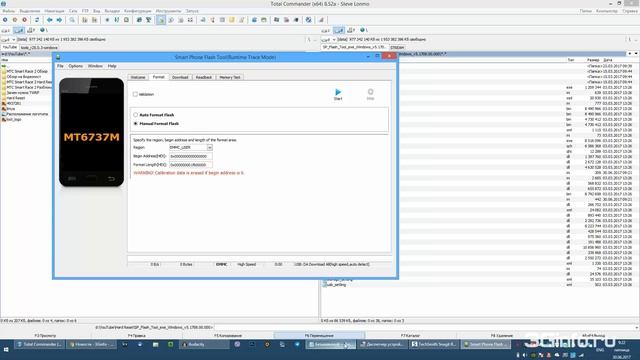640x360 pixels.
Task: Click the Flash Tool title bar app icon
Action: pos(58,57)
